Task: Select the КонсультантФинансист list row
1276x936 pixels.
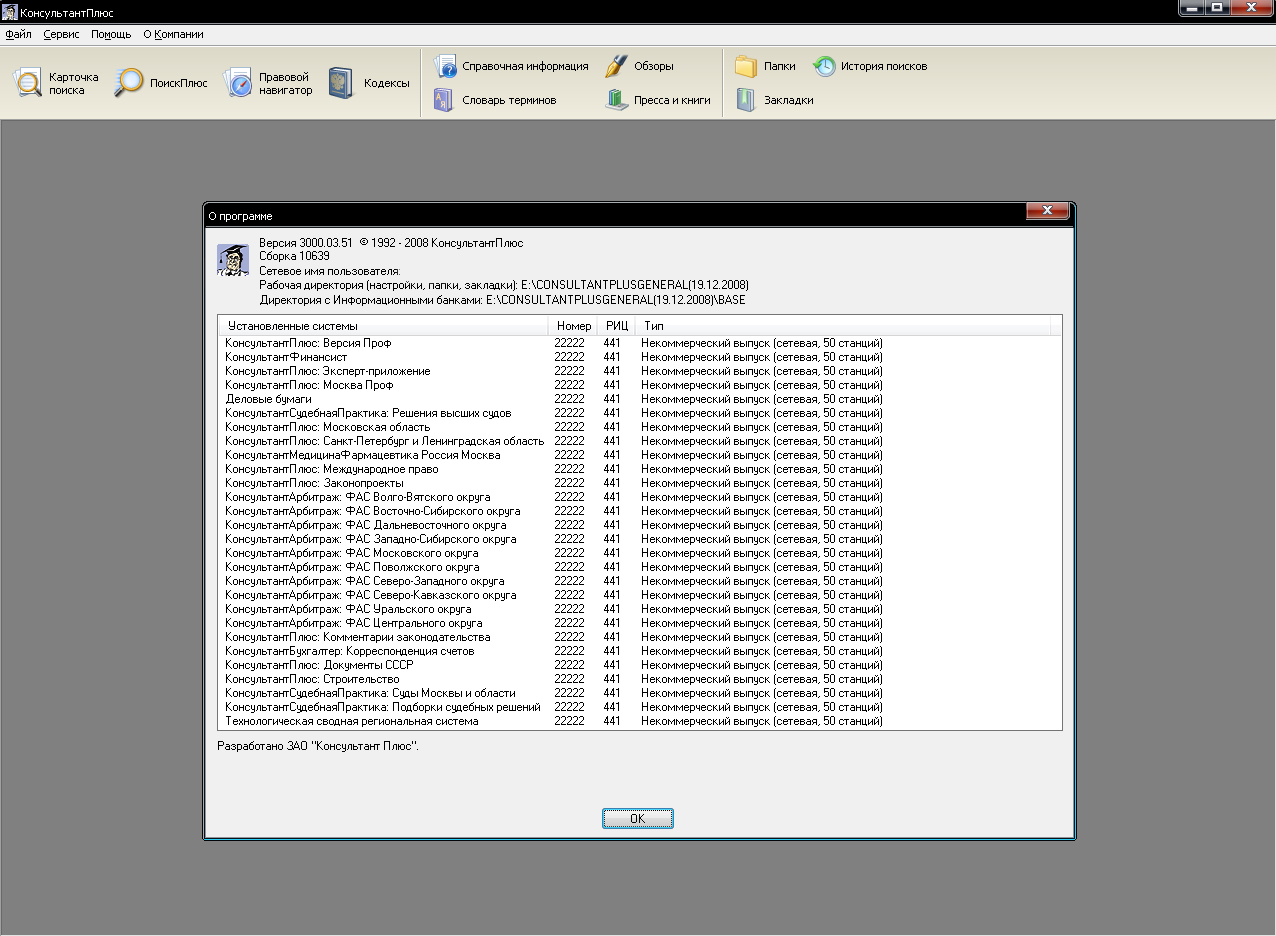Action: tap(286, 357)
